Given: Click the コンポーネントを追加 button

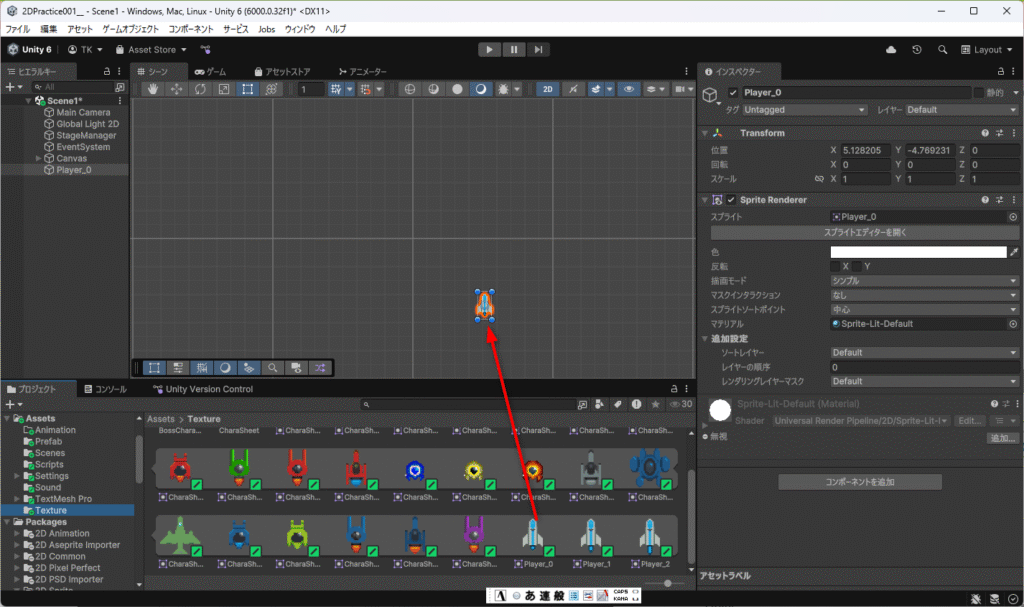Looking at the screenshot, I should pyautogui.click(x=860, y=482).
